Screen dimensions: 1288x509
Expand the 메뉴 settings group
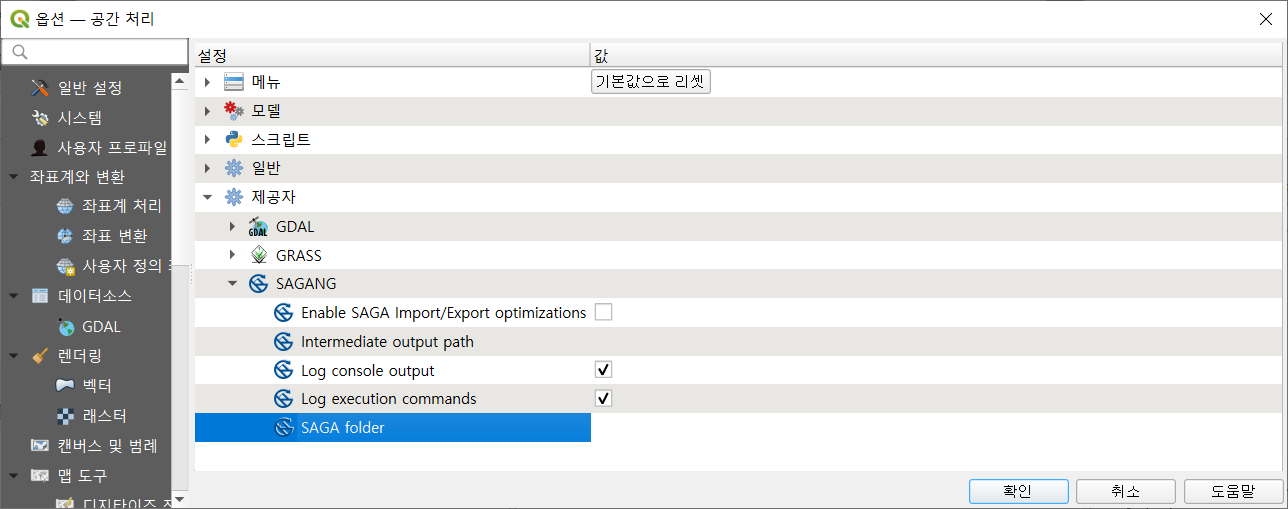(x=207, y=82)
